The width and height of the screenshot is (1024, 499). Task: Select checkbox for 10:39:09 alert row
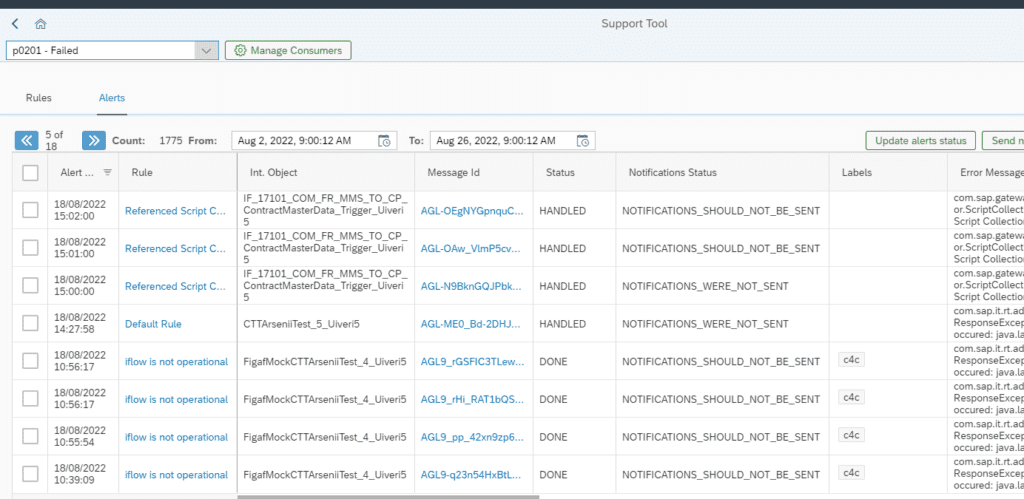tap(30, 474)
